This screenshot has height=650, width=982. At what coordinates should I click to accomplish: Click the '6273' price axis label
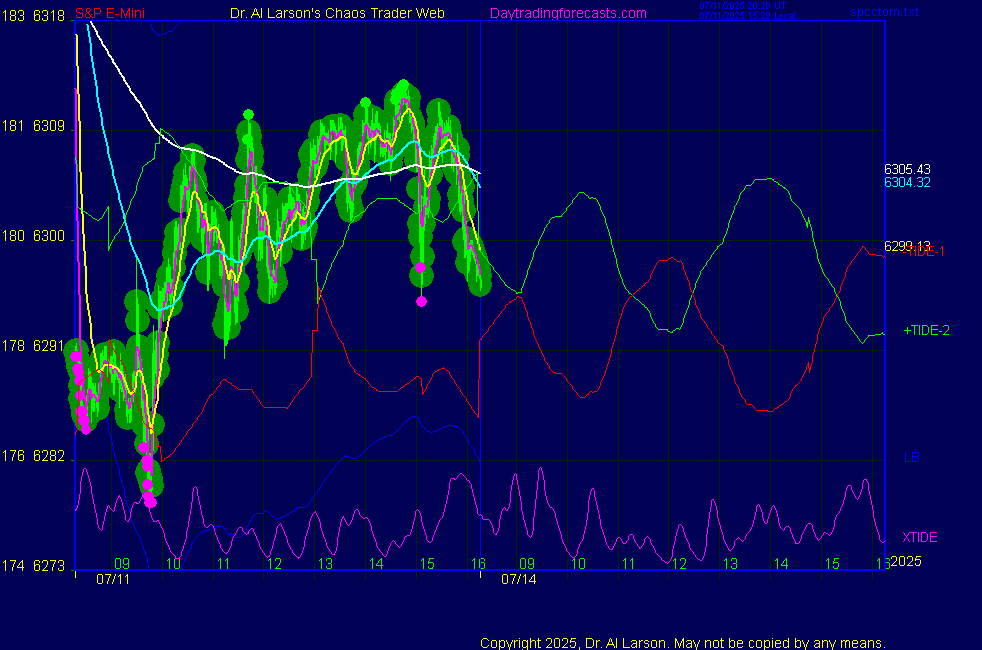(49, 566)
